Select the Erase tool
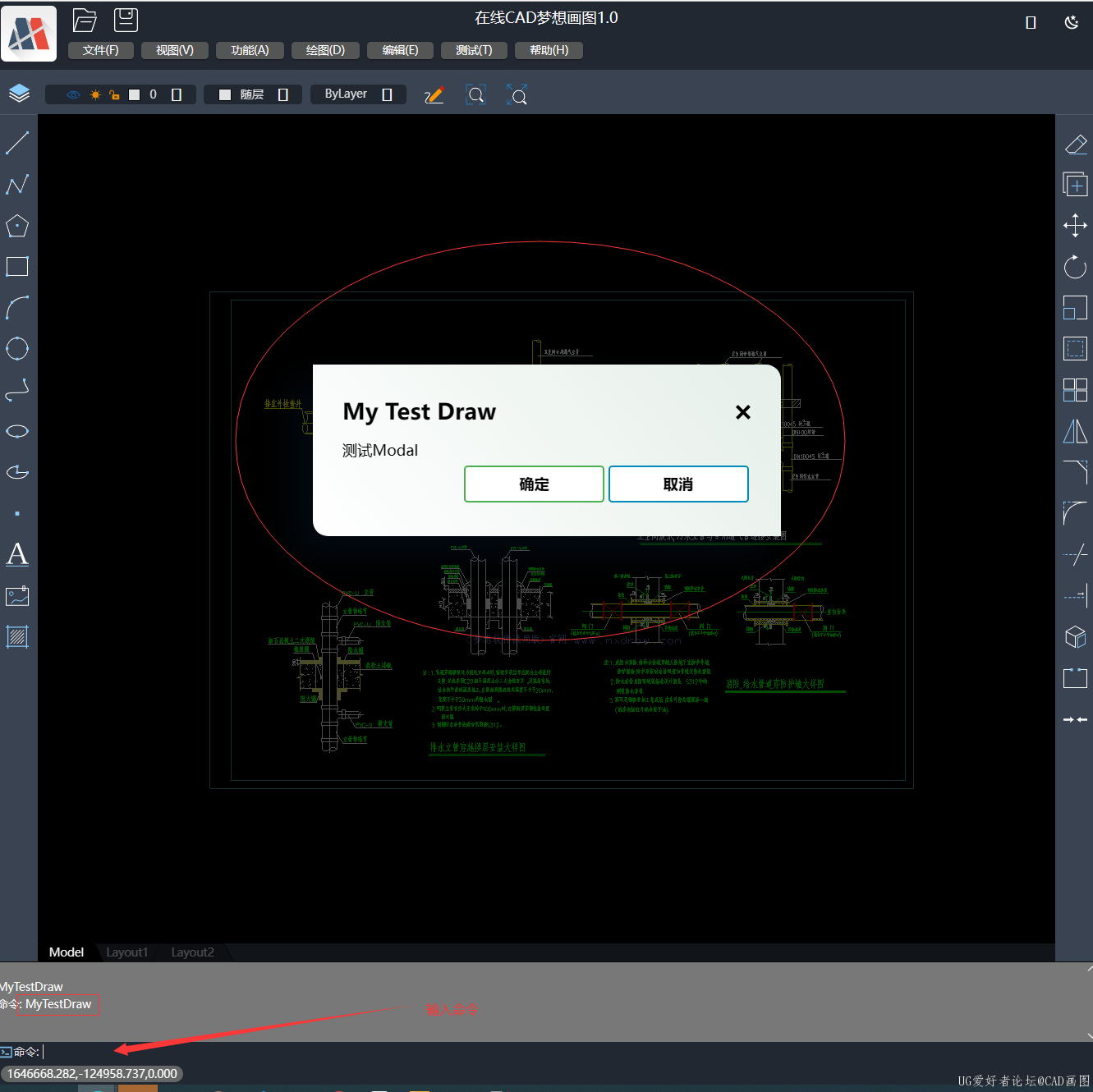Screen dimensions: 1093x1092 1076,145
